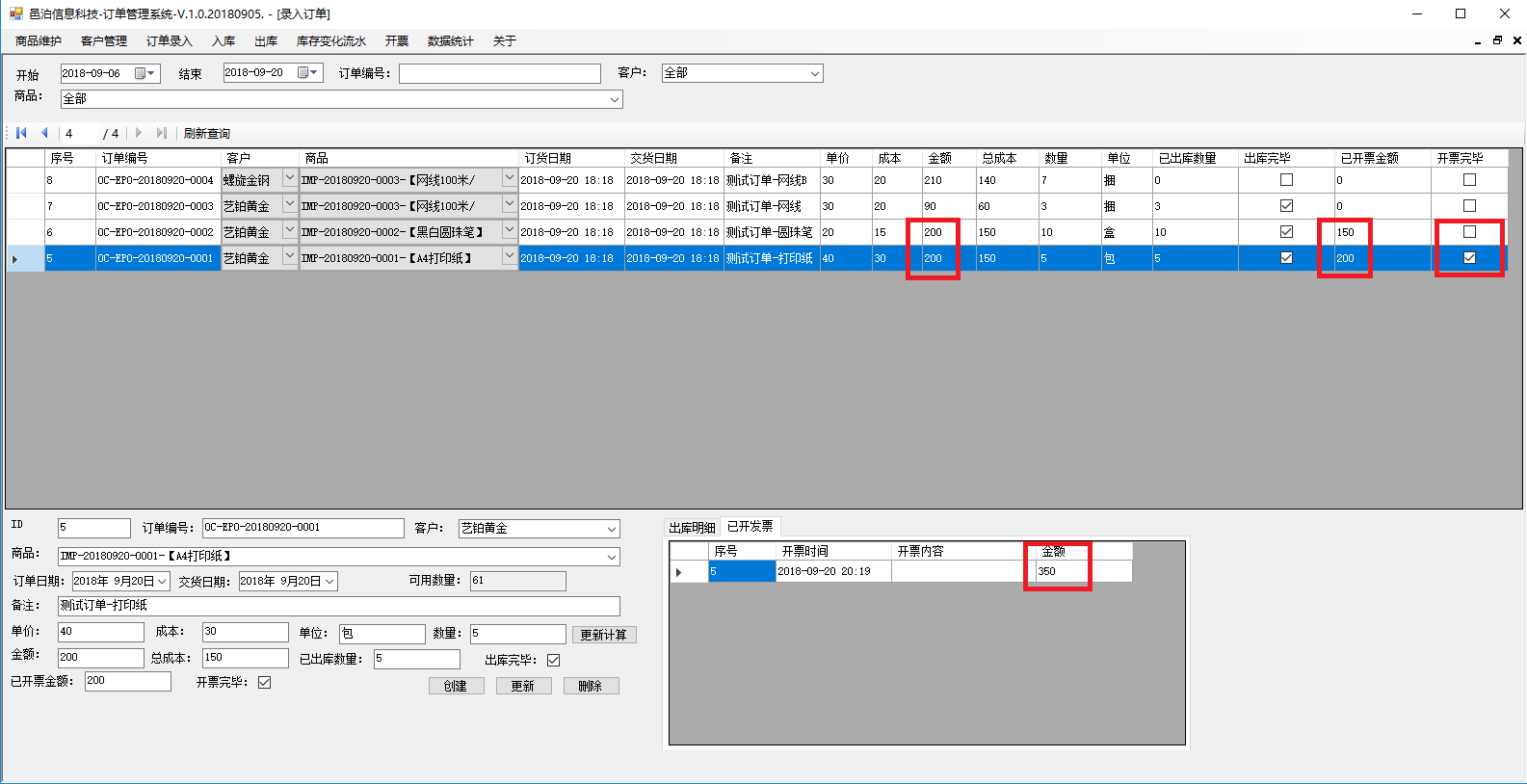Open 交货日期 date dropdown in form

pos(329,582)
